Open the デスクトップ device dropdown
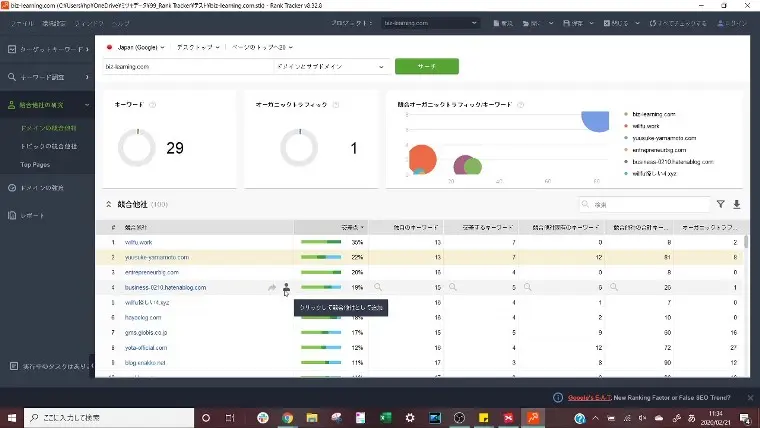The image size is (760, 428). pyautogui.click(x=200, y=47)
